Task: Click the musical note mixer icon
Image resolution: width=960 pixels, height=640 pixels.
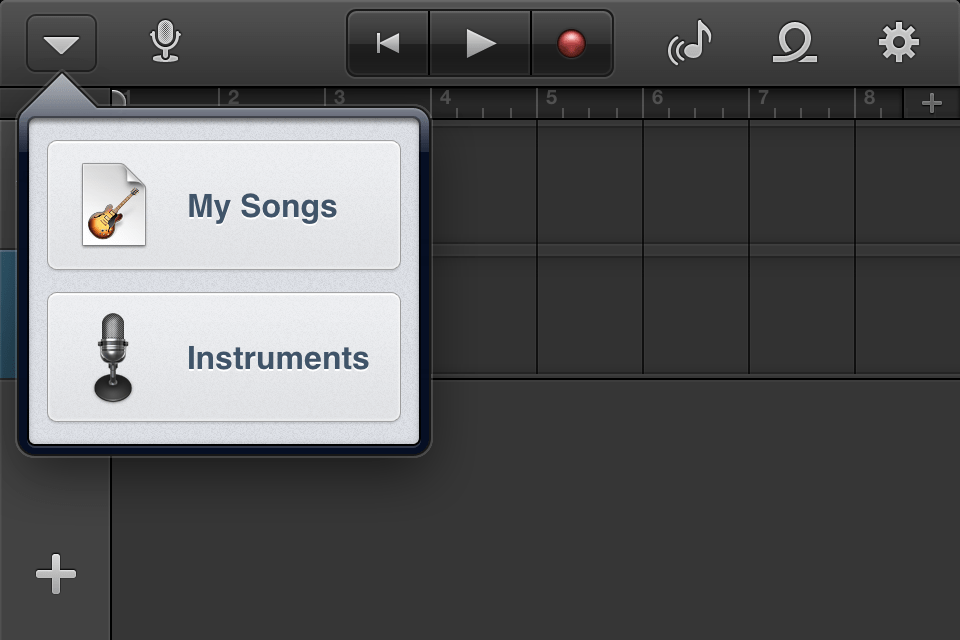Action: [689, 42]
